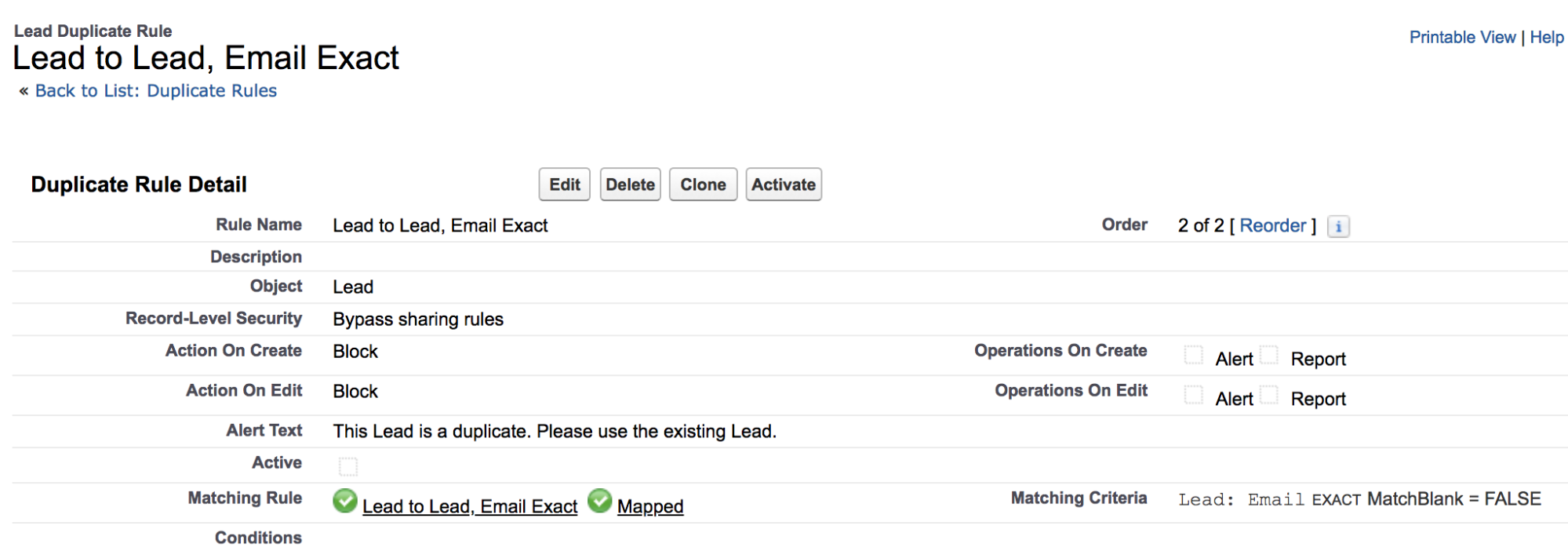
Task: Open the Reorder link
Action: click(x=1273, y=226)
